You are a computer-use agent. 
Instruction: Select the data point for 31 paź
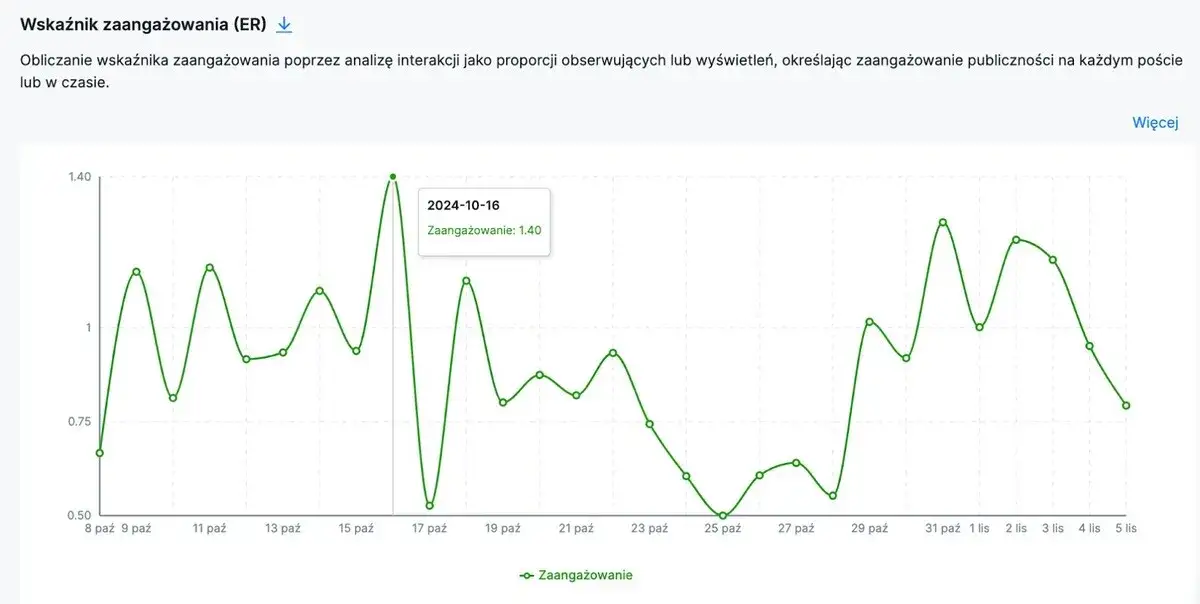coord(942,222)
